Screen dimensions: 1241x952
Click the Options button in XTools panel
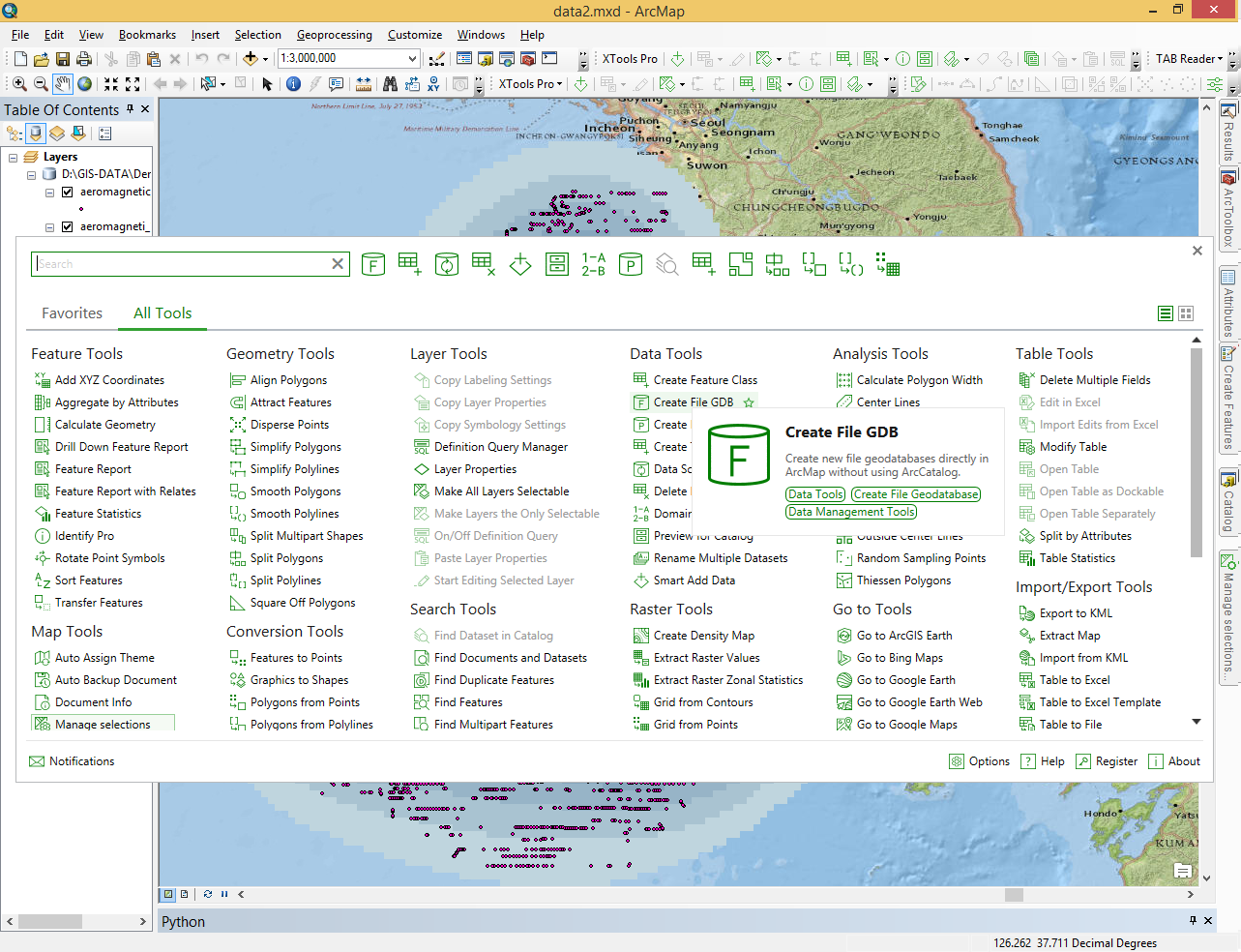point(980,761)
